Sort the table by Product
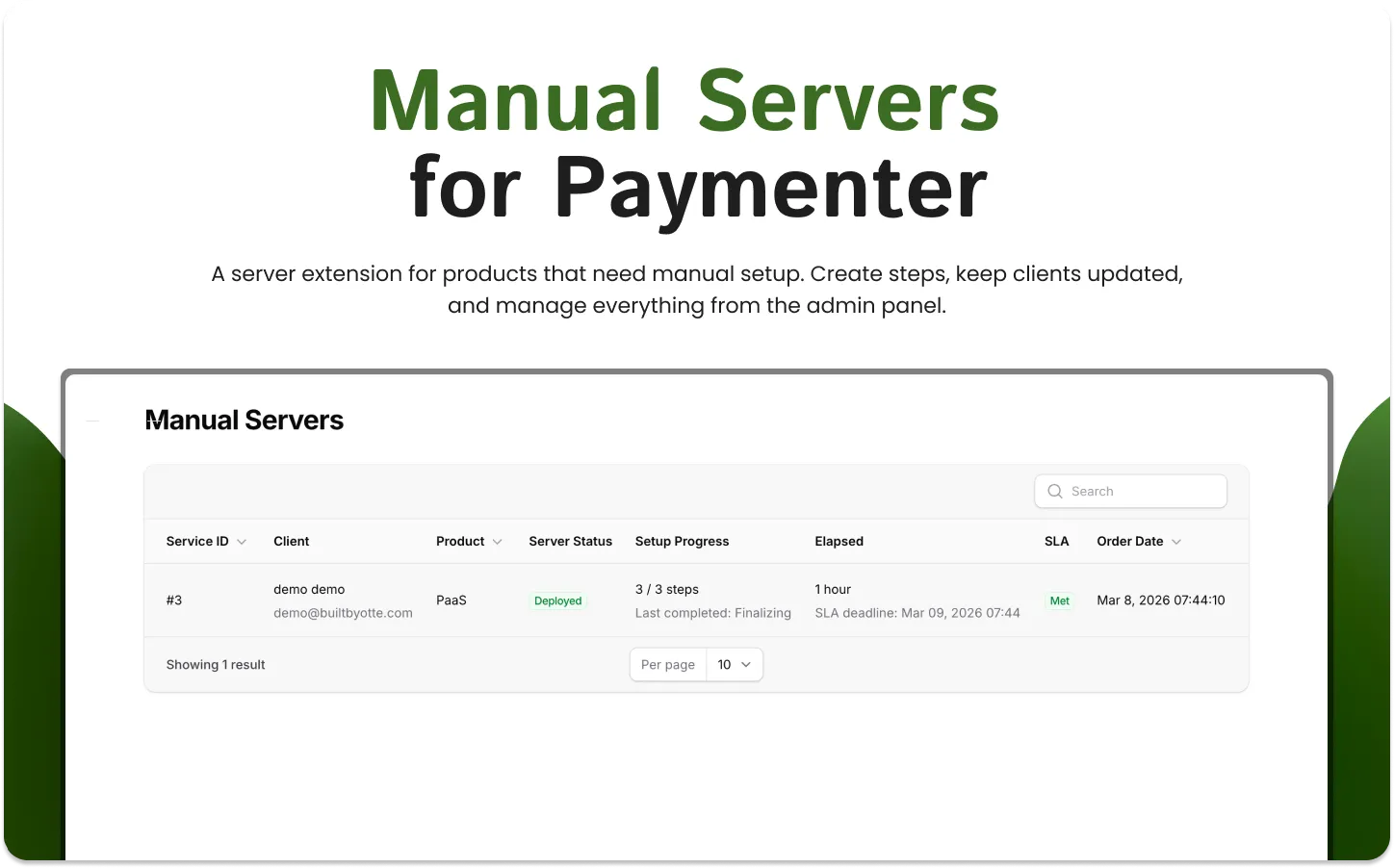1394x868 pixels. tap(458, 541)
